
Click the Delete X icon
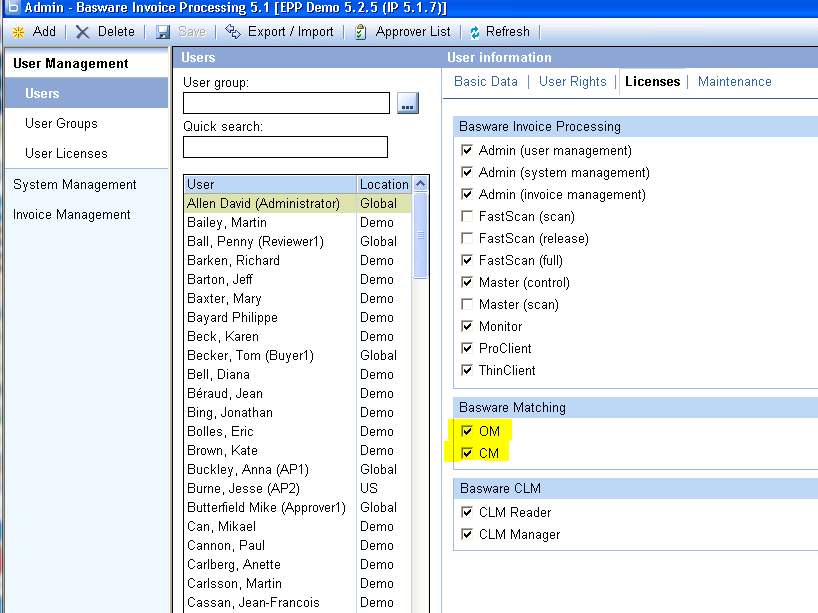point(82,32)
